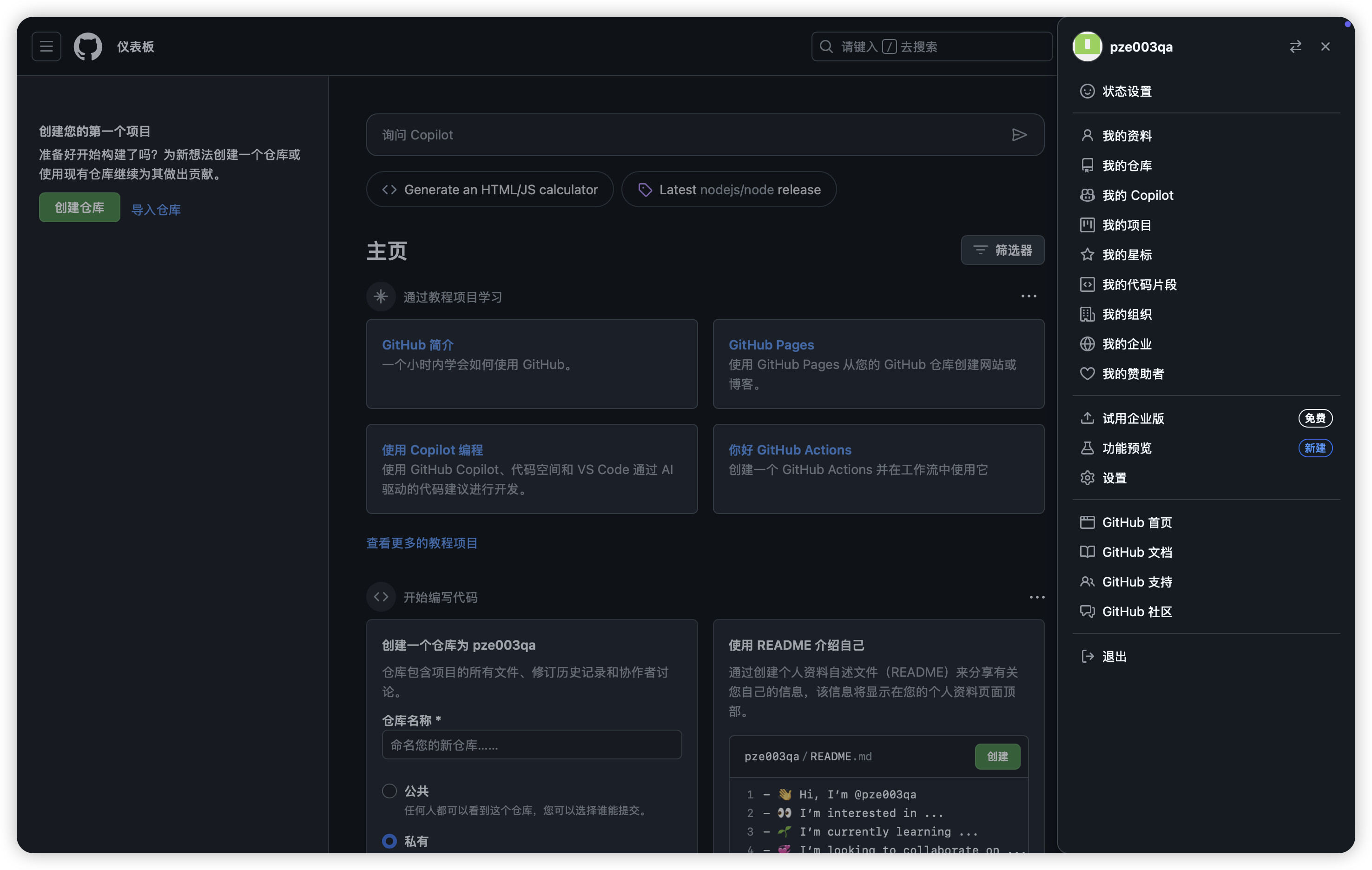Select the 公共 radio button
1372x870 pixels.
click(389, 791)
